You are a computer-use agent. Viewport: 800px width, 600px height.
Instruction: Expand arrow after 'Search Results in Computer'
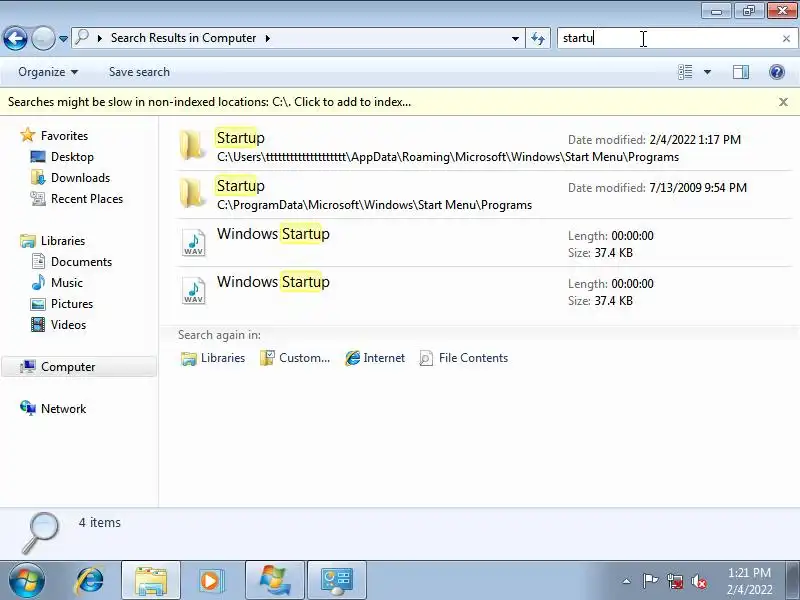point(267,38)
